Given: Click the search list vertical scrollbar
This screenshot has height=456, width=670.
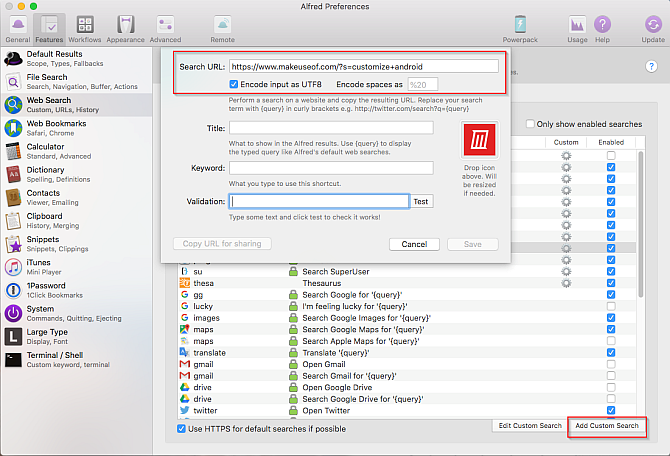Looking at the screenshot, I should (640, 220).
